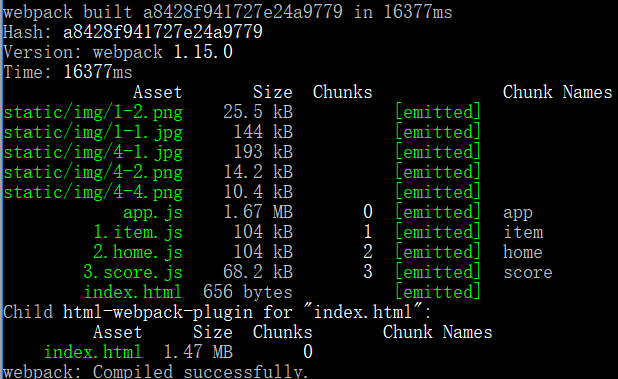Click the first table's Chunk Names header

pyautogui.click(x=558, y=92)
